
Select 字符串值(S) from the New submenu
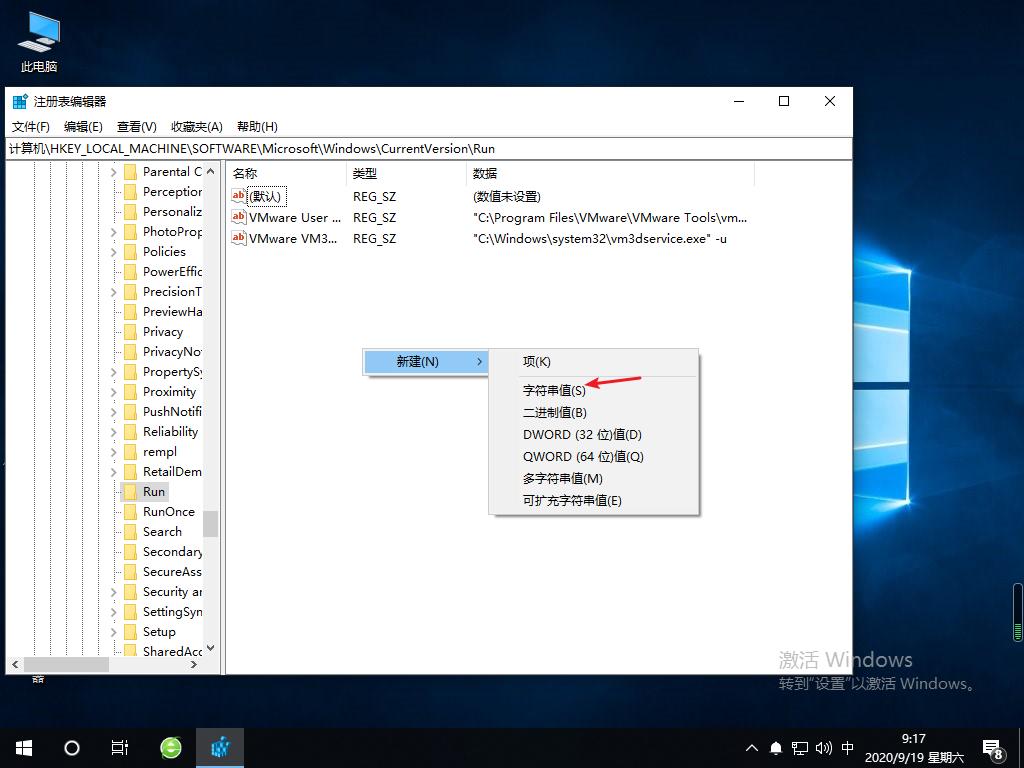[554, 390]
